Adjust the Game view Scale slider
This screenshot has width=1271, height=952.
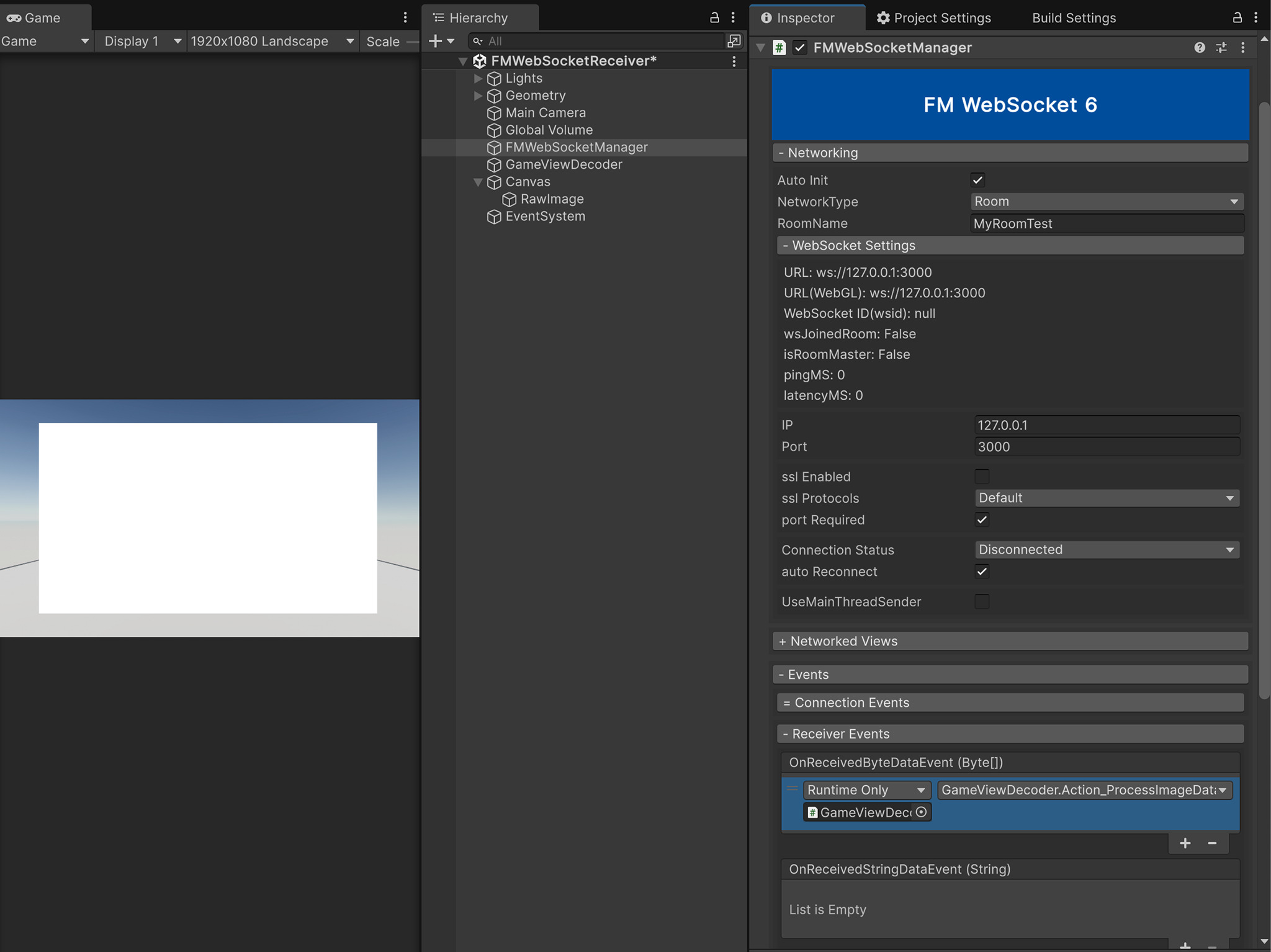(412, 41)
